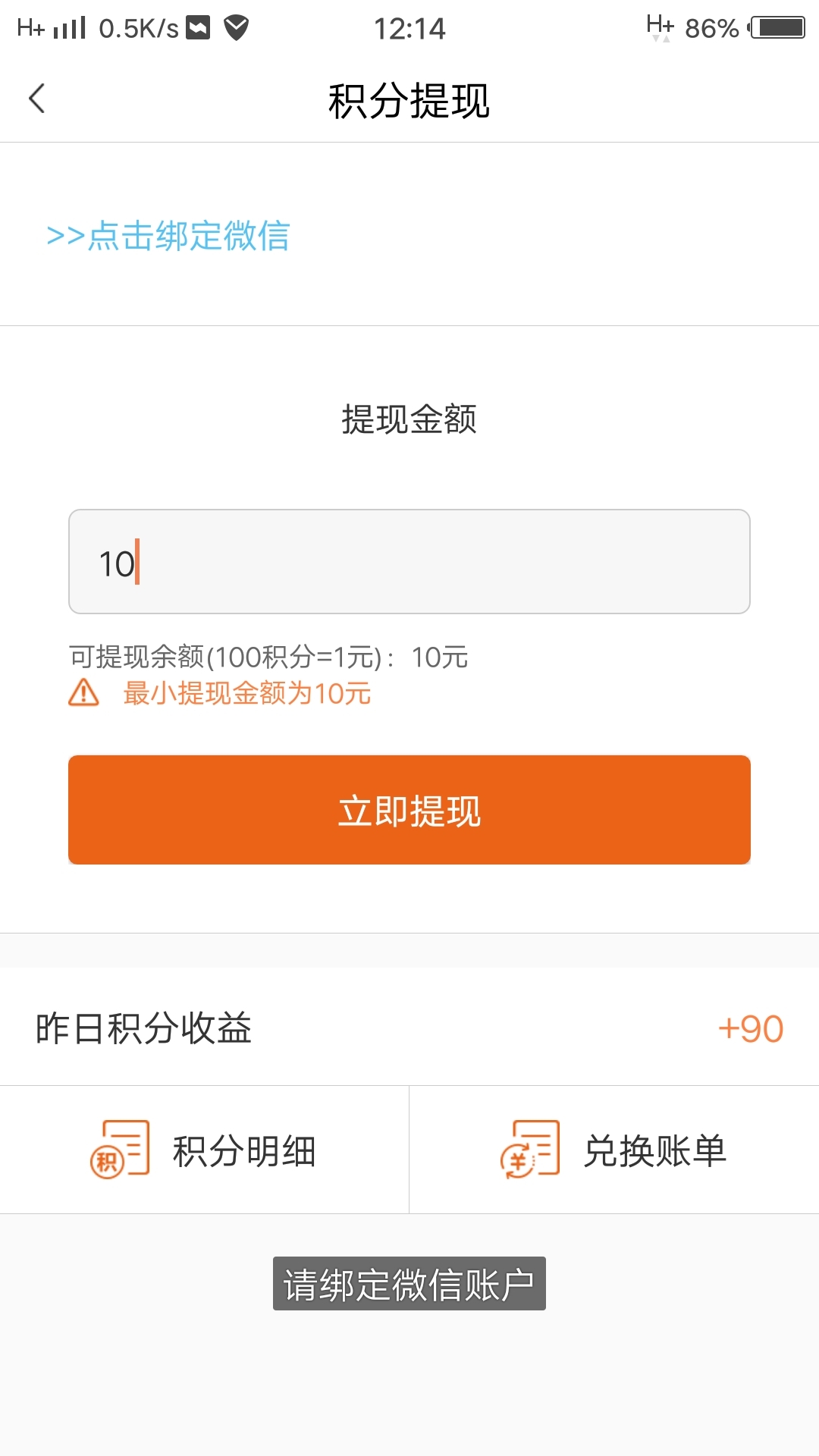The height and width of the screenshot is (1456, 819).
Task: Tap the back arrow in the header
Action: [36, 99]
